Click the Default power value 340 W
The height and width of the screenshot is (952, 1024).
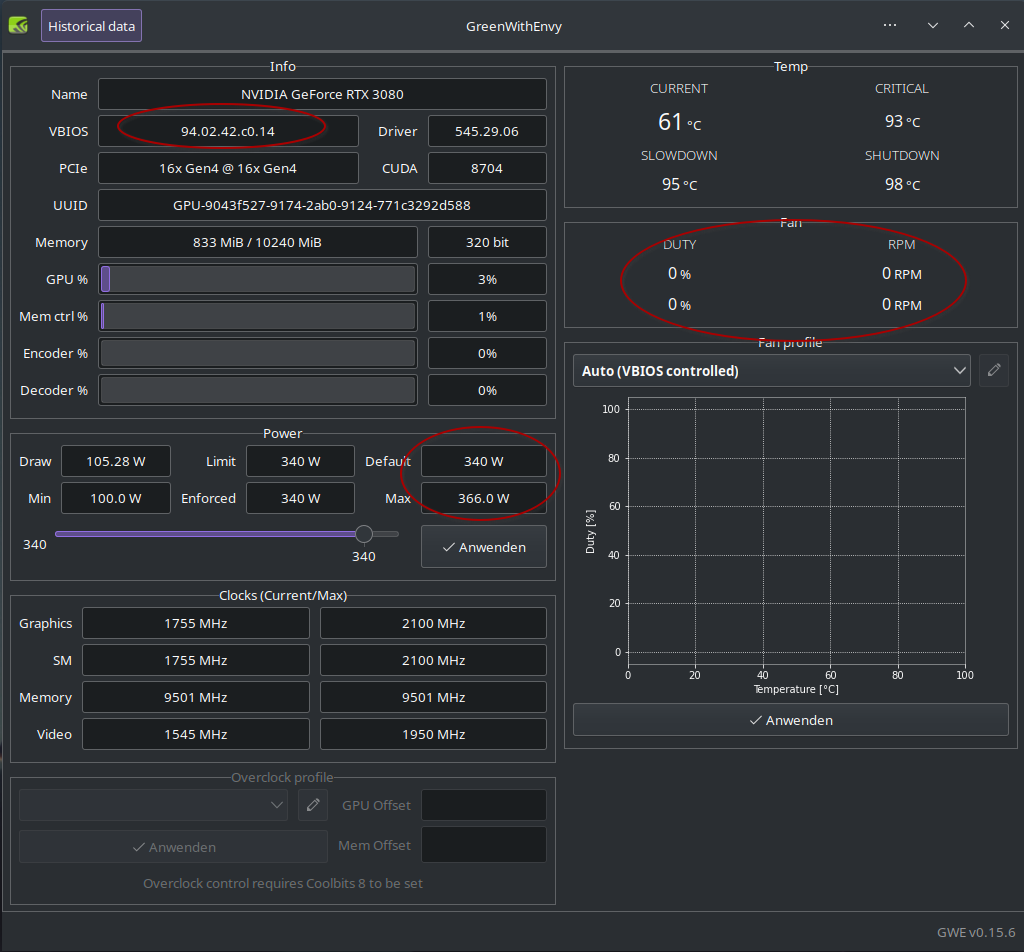pos(484,461)
